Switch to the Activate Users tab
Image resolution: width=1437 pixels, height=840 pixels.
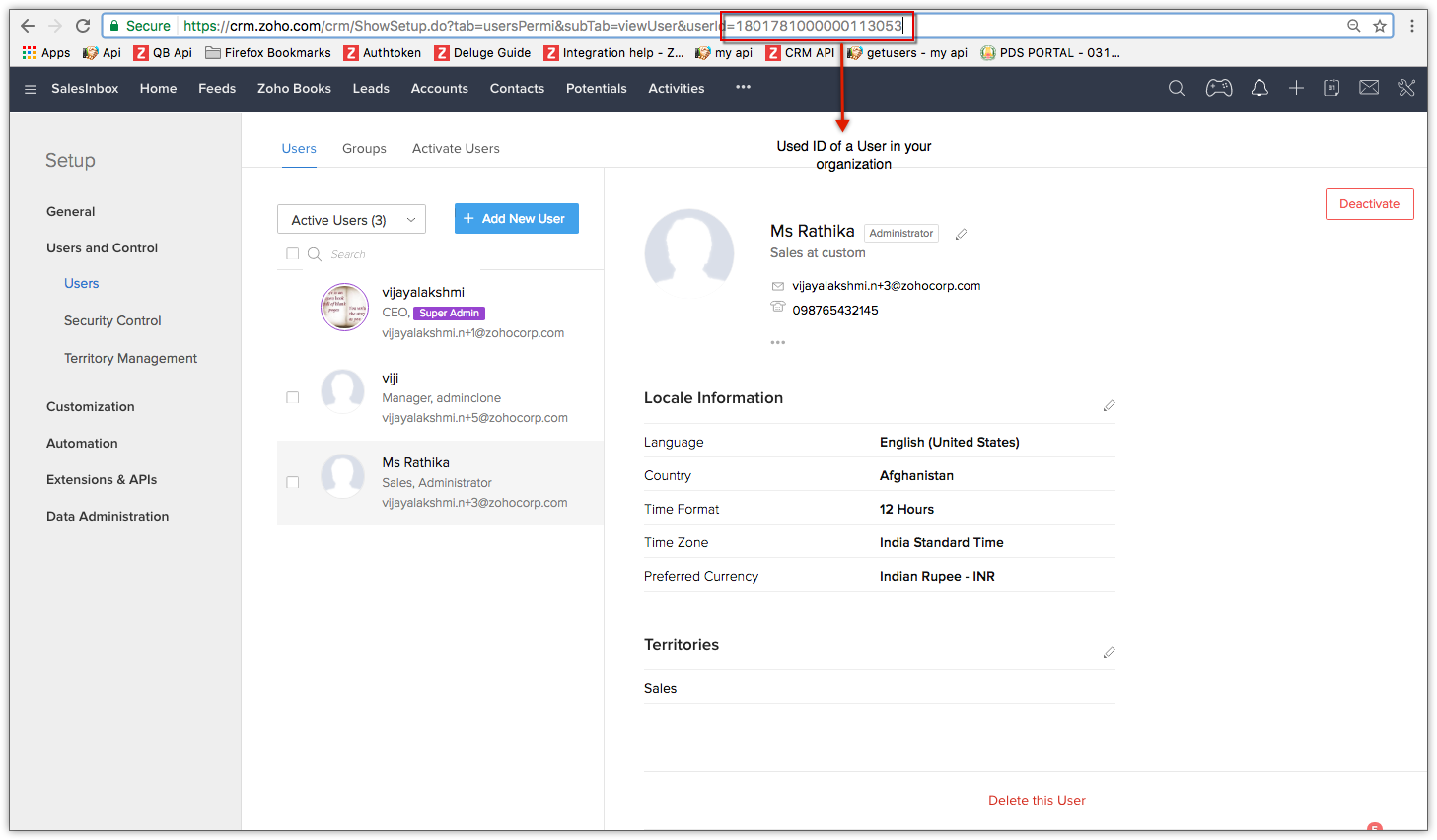(x=456, y=148)
